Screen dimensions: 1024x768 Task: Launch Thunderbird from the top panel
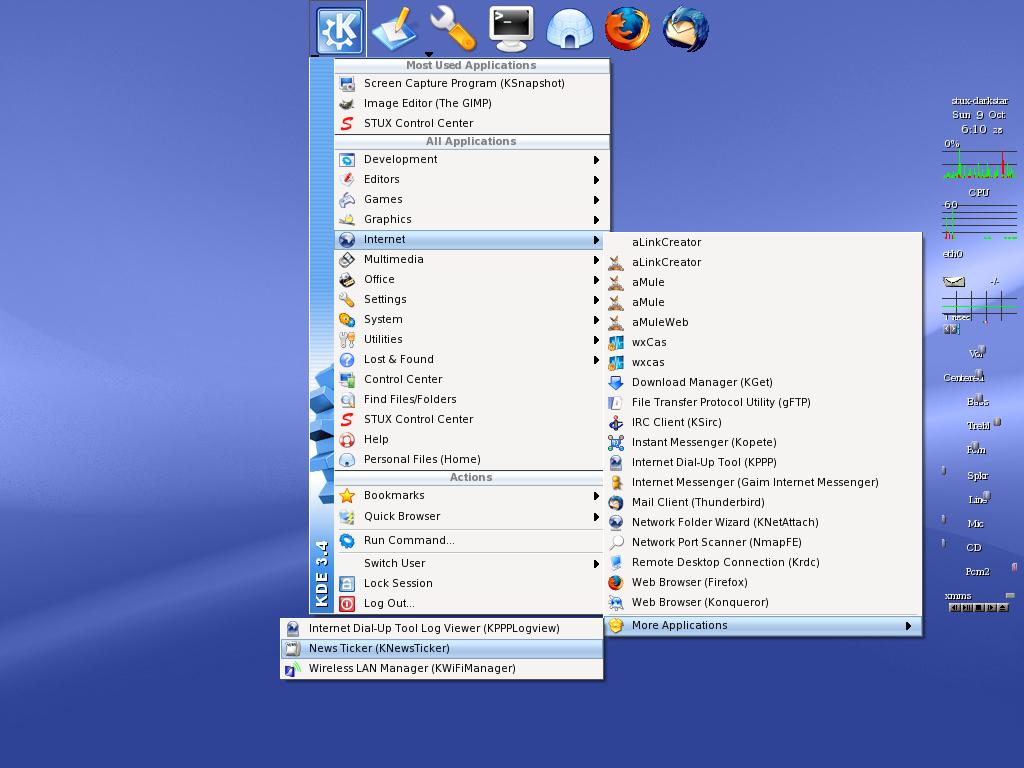(x=685, y=29)
